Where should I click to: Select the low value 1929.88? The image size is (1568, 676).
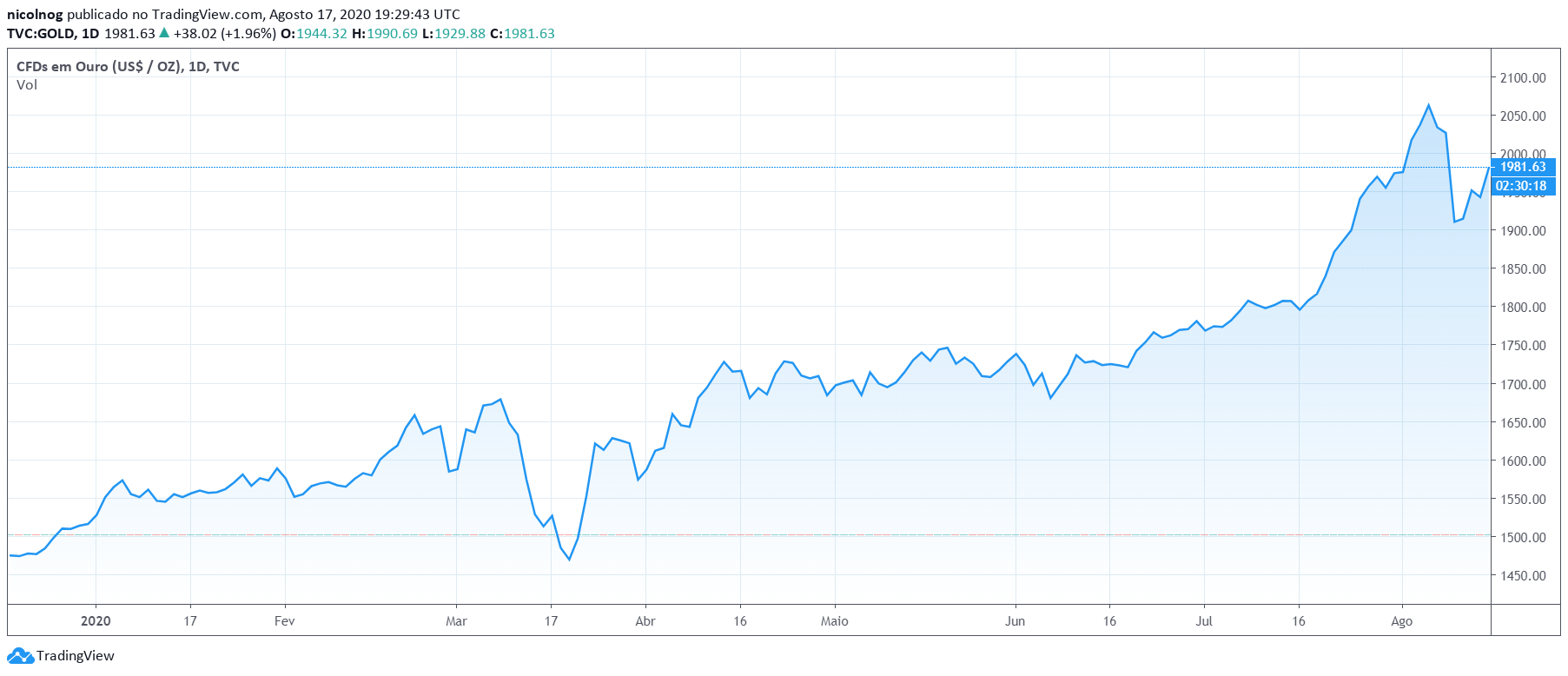point(460,34)
